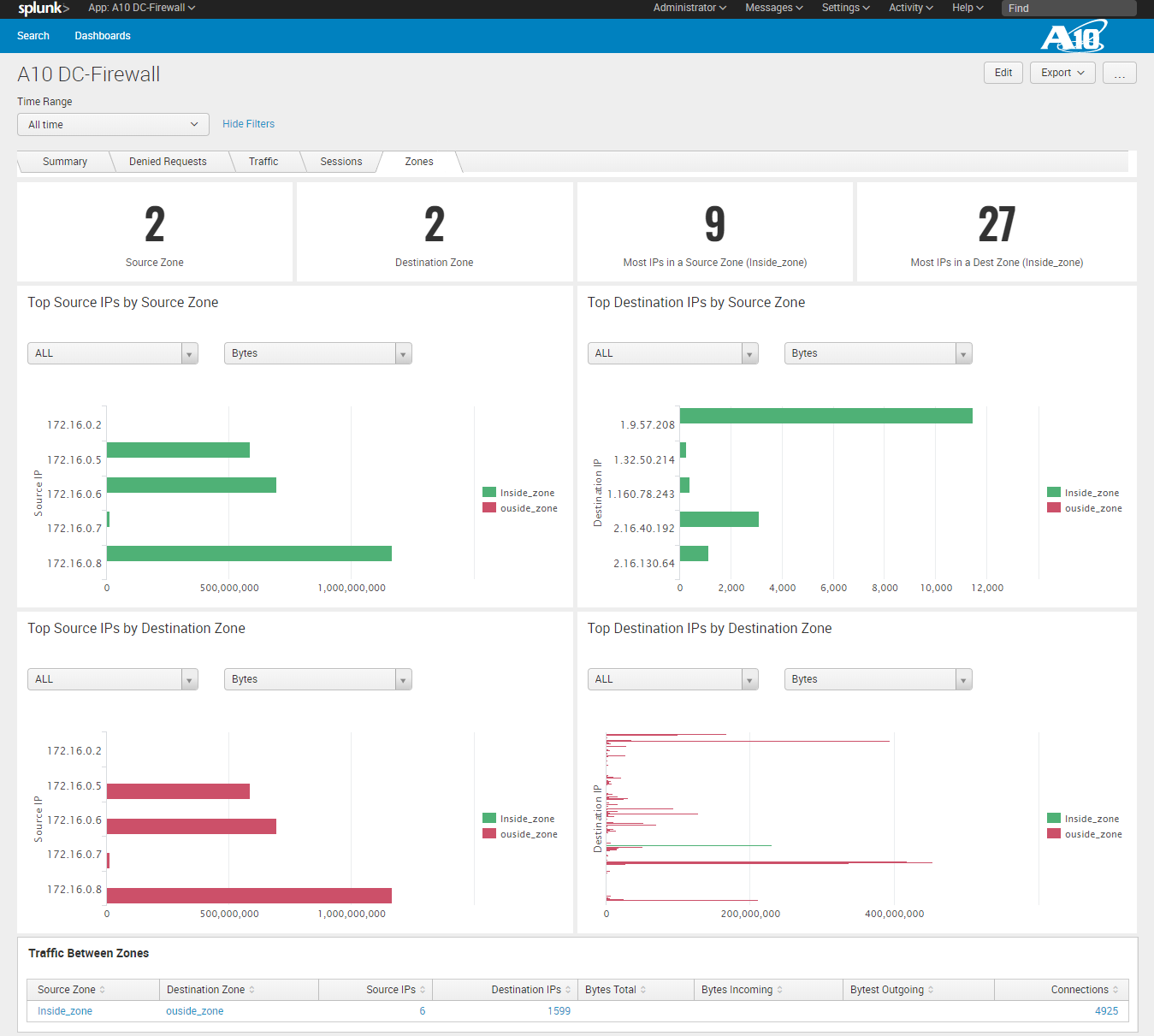Click the 1.9.57.208 green bar

pos(826,416)
